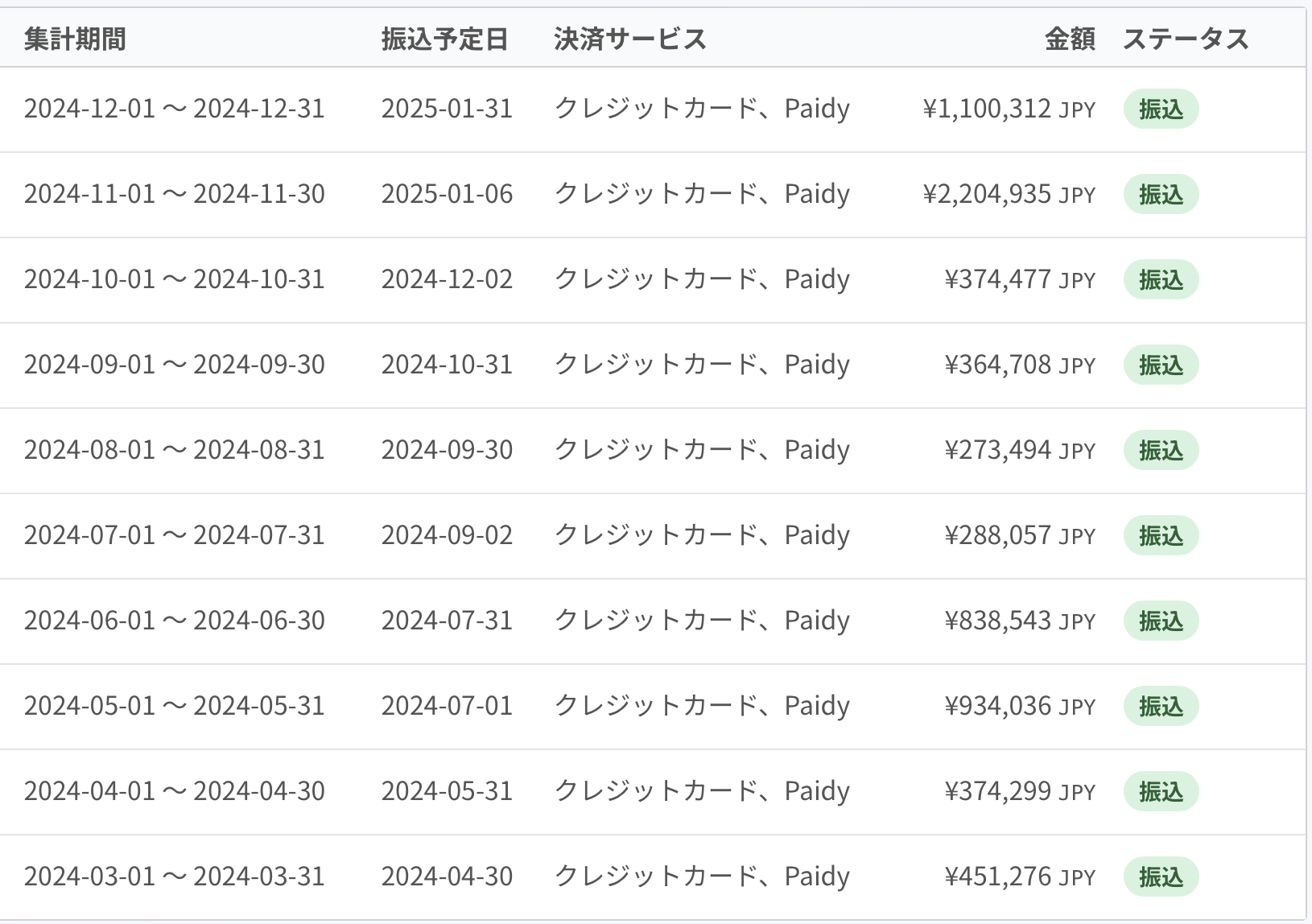Click the 集計期間 column header
The image size is (1312, 924).
tap(75, 39)
